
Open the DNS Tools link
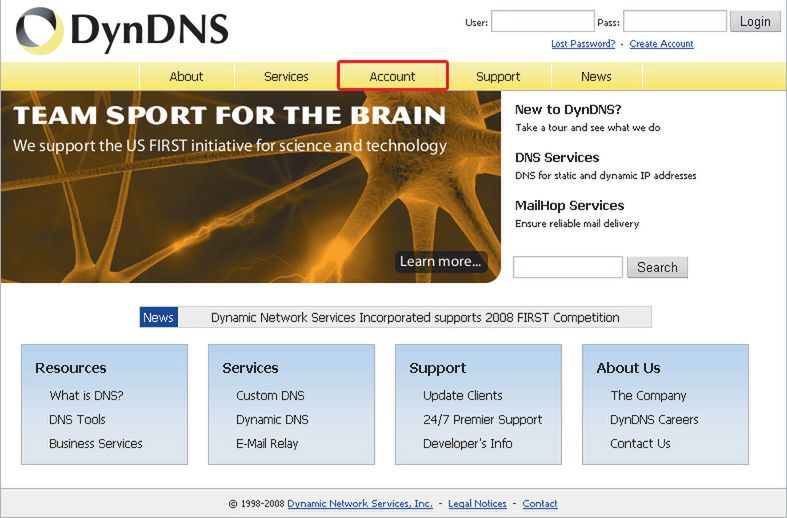[77, 420]
